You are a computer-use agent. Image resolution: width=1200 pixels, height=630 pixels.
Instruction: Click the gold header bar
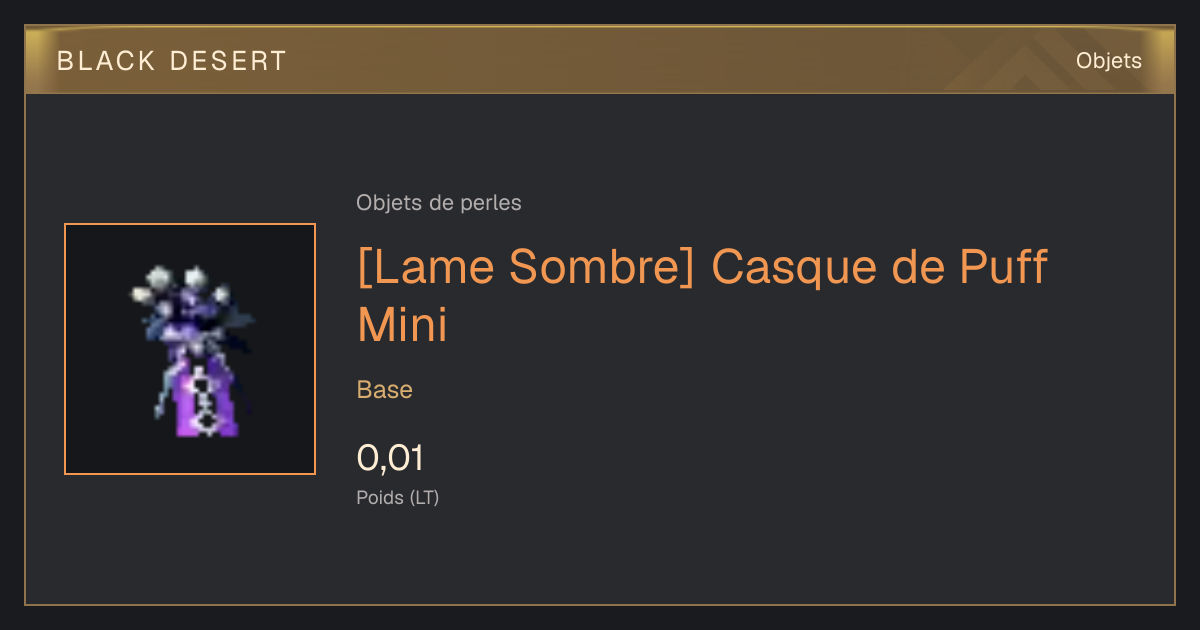point(600,60)
